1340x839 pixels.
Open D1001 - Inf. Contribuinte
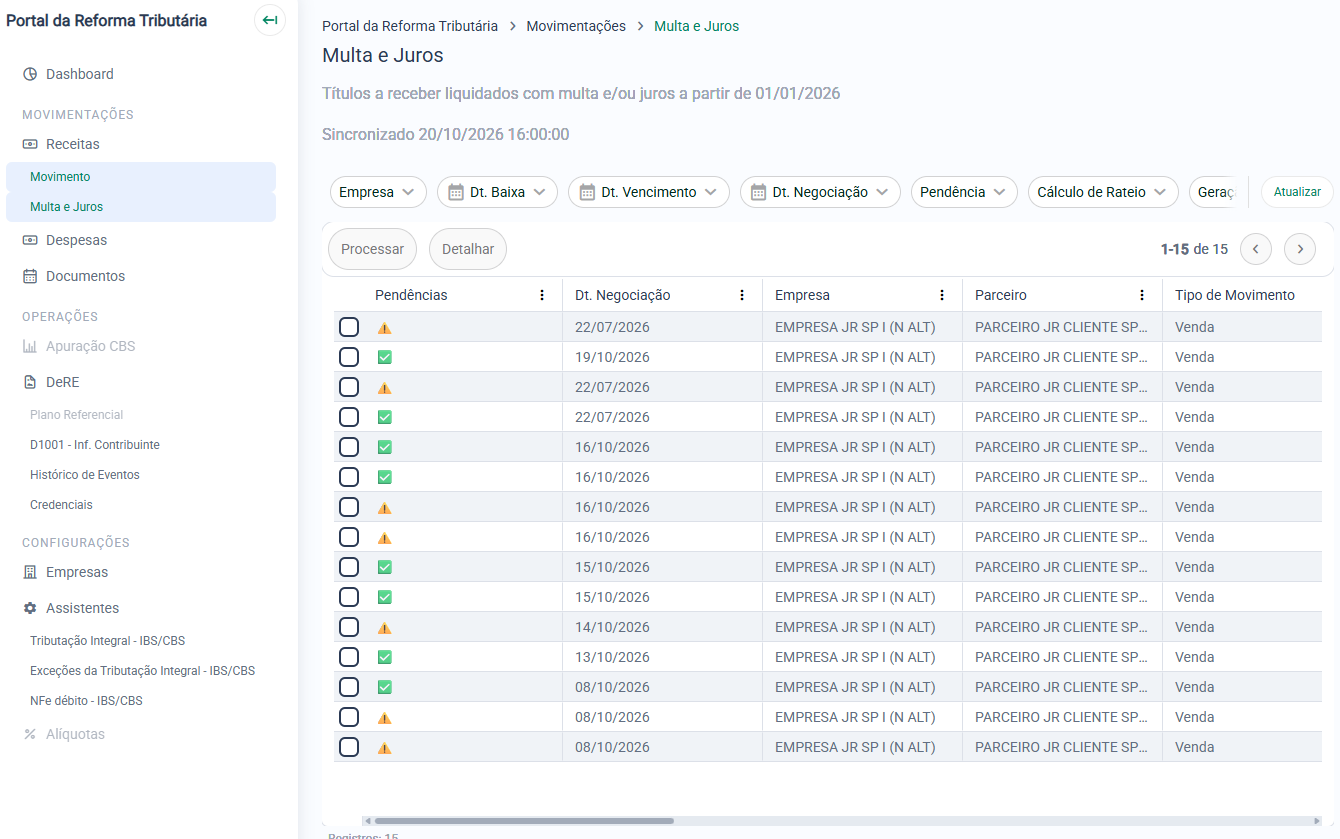click(95, 445)
